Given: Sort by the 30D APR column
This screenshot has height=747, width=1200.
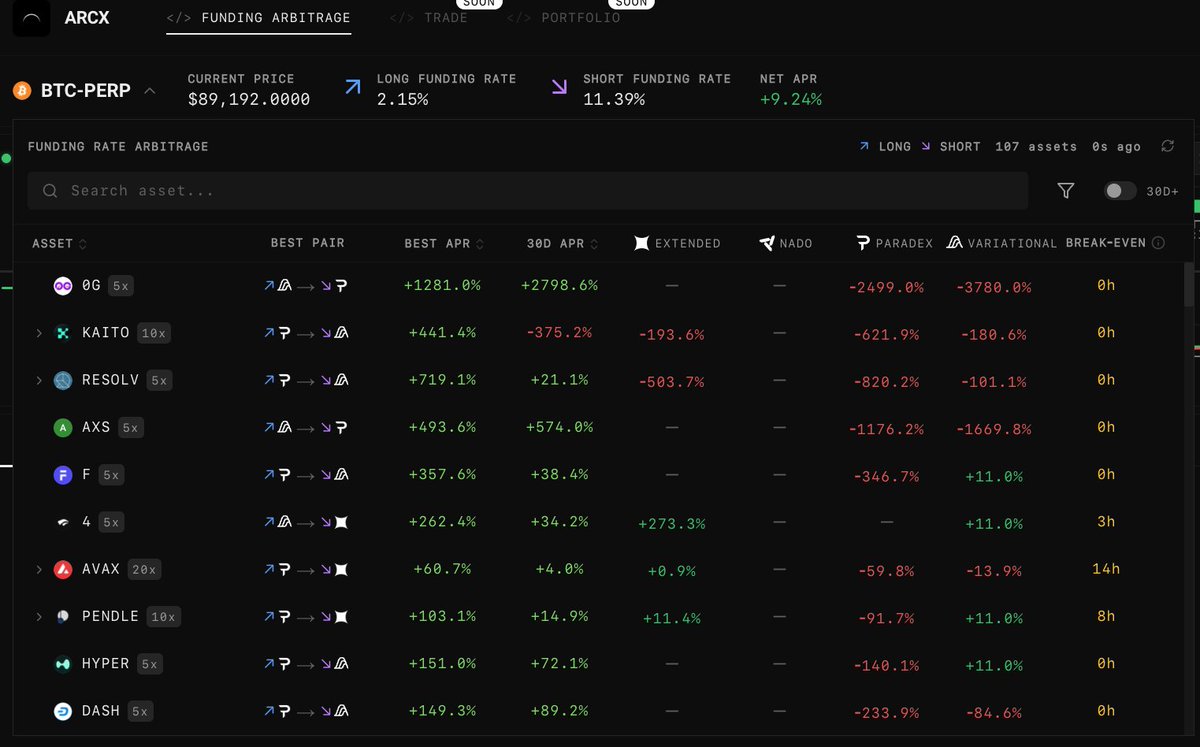Looking at the screenshot, I should (561, 243).
